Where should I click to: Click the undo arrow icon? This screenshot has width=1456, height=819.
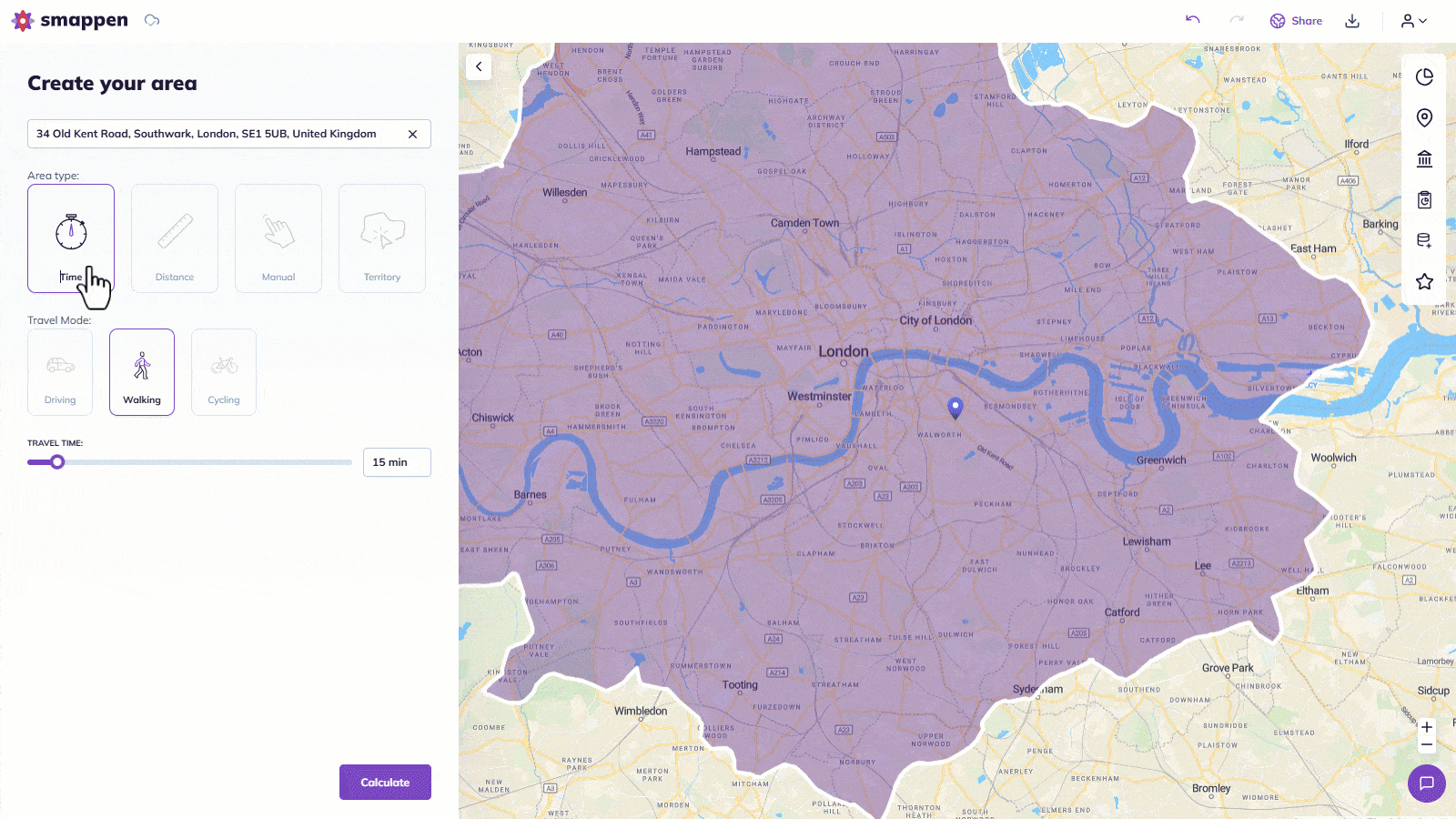[1192, 20]
